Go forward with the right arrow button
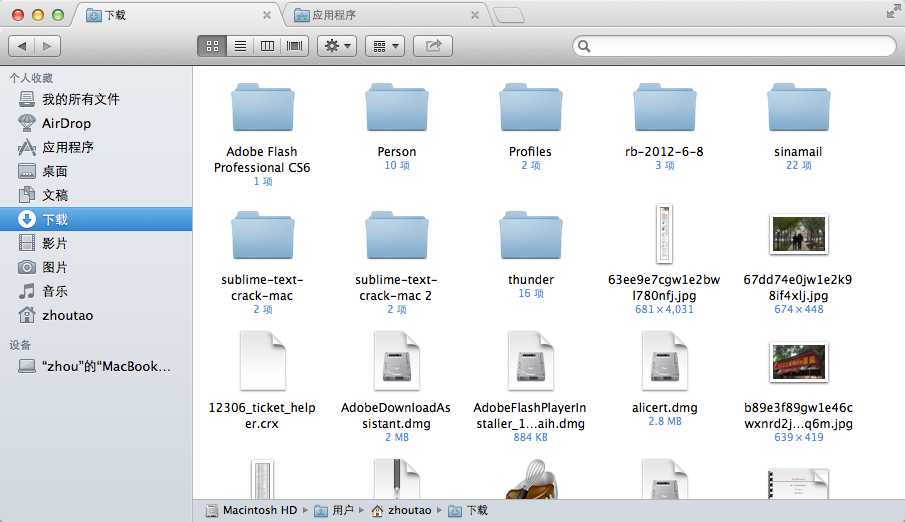 (x=47, y=46)
